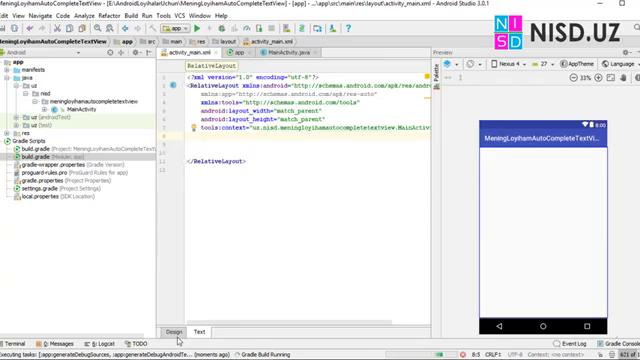The height and width of the screenshot is (360, 640).
Task: Run the app with green play icon
Action: (x=197, y=28)
